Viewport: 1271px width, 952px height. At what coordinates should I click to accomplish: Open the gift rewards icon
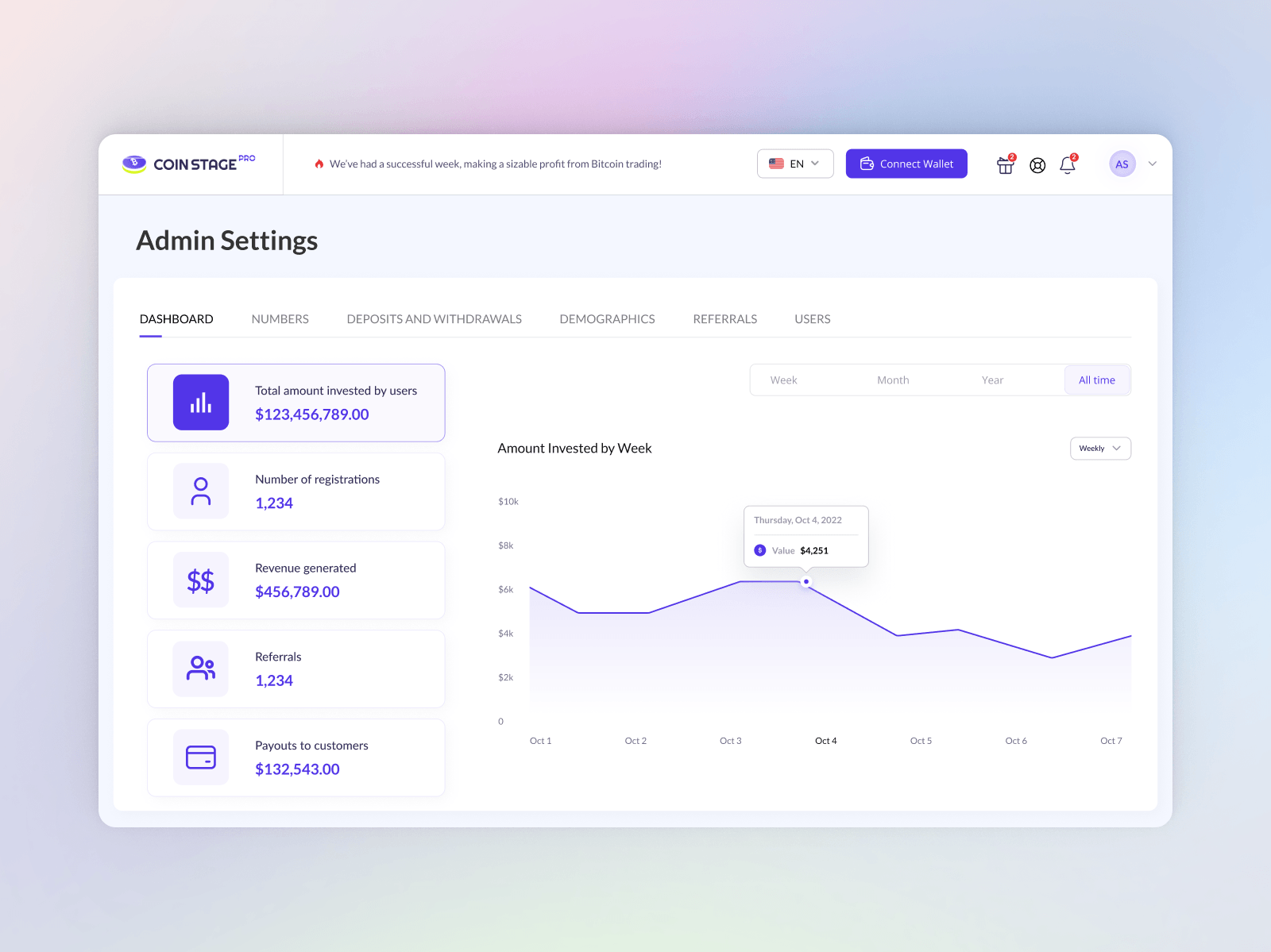pyautogui.click(x=1006, y=164)
